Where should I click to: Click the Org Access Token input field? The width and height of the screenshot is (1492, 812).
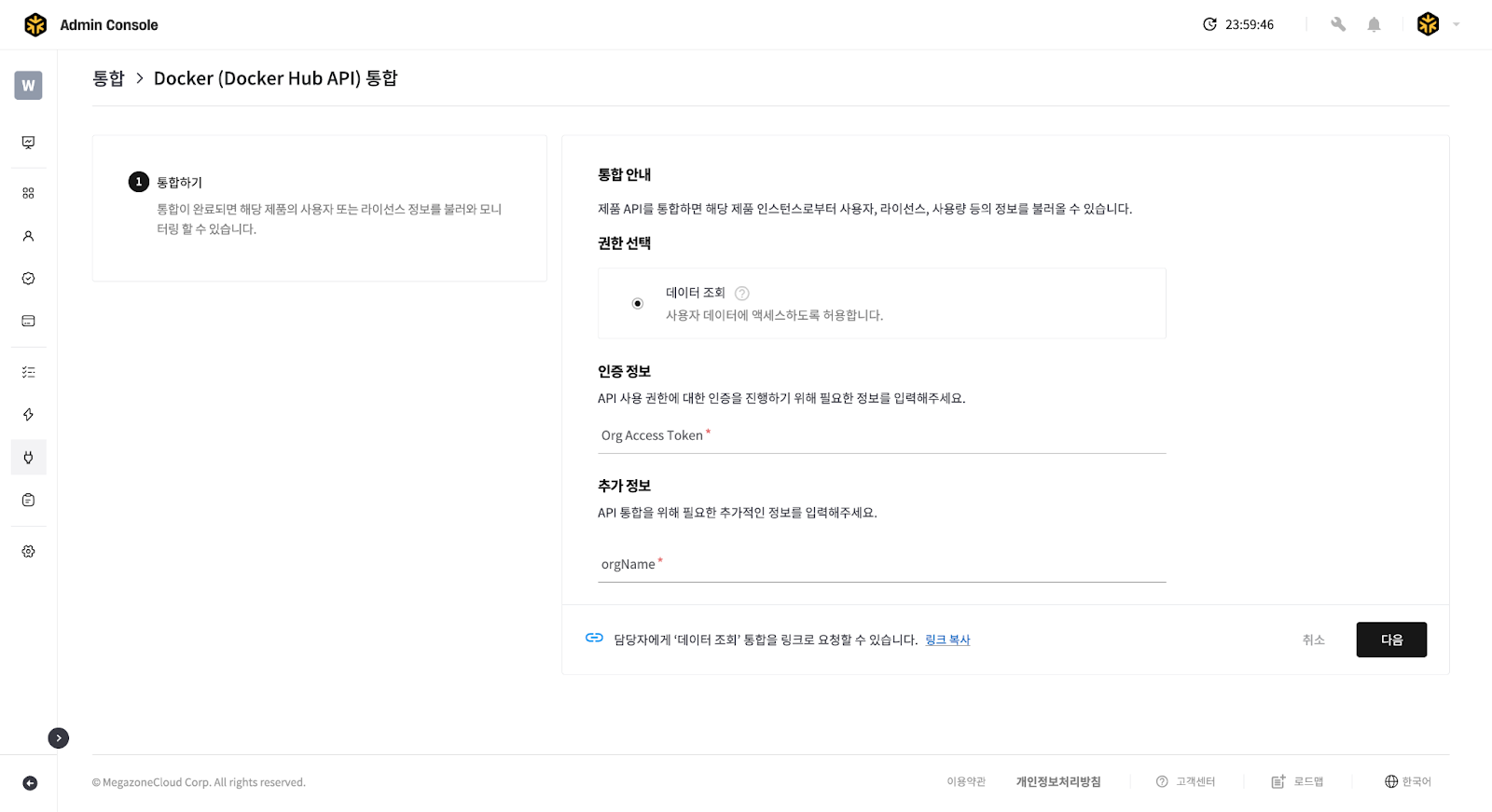point(881,436)
